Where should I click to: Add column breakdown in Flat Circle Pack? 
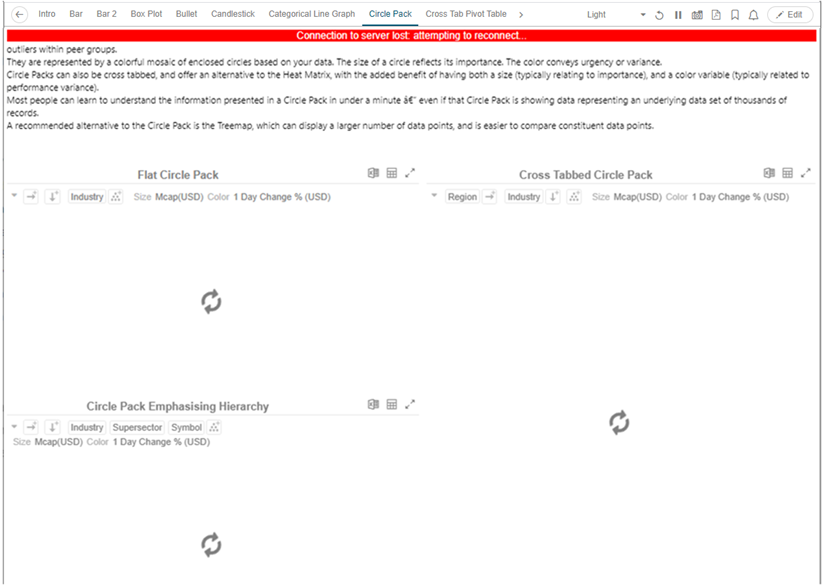pos(31,197)
